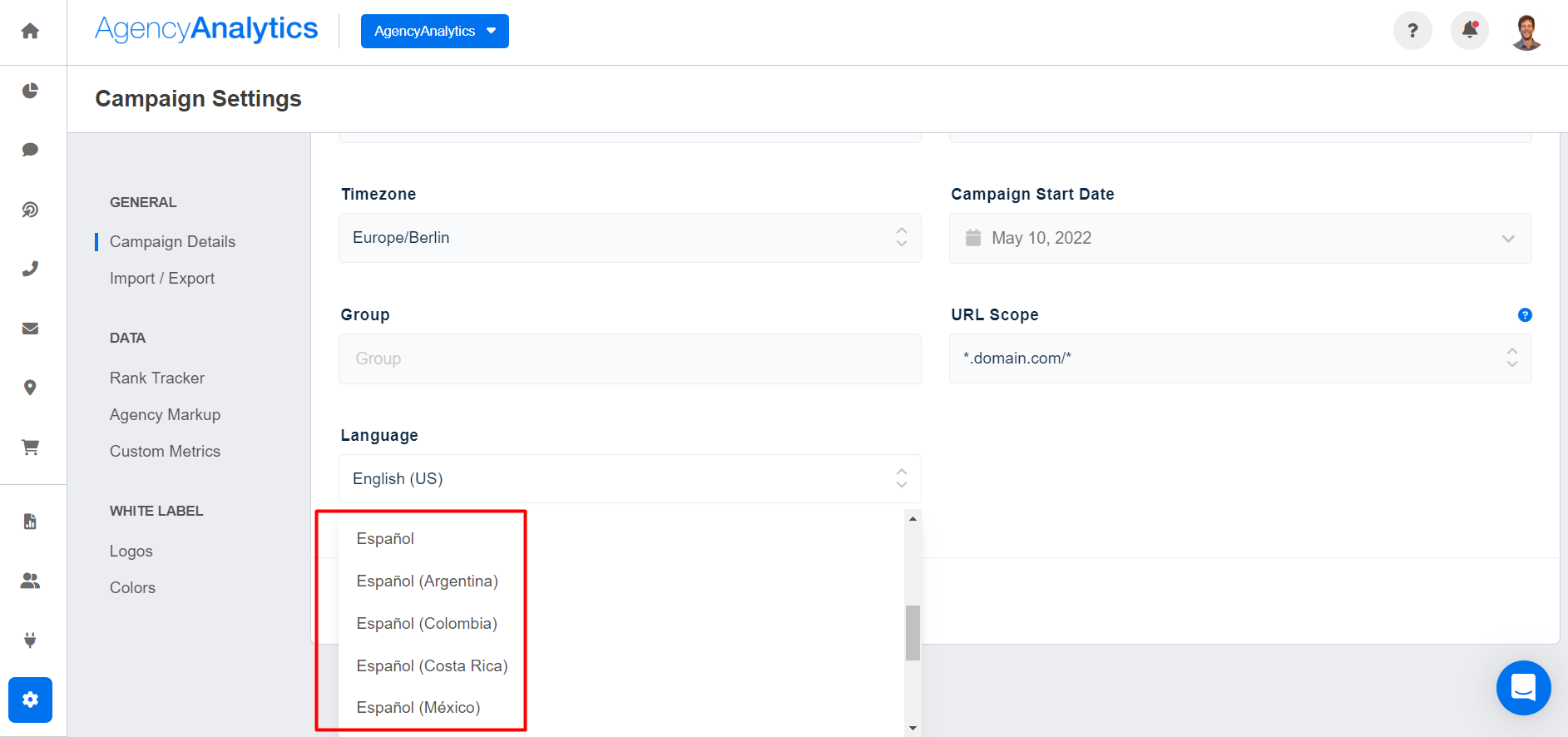
Task: Open the chat bubble sidebar icon
Action: [30, 150]
